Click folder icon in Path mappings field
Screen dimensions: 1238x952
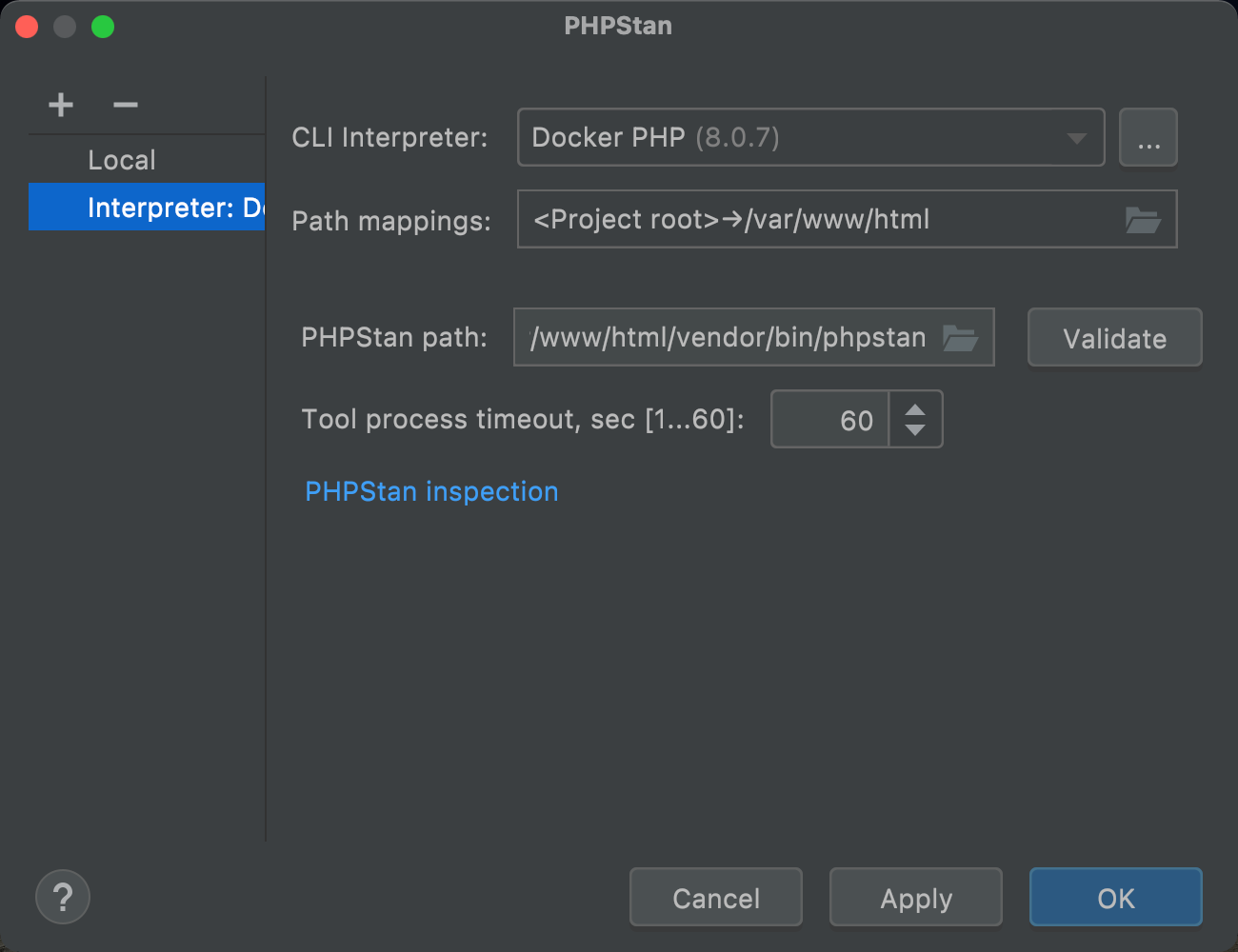coord(1142,220)
